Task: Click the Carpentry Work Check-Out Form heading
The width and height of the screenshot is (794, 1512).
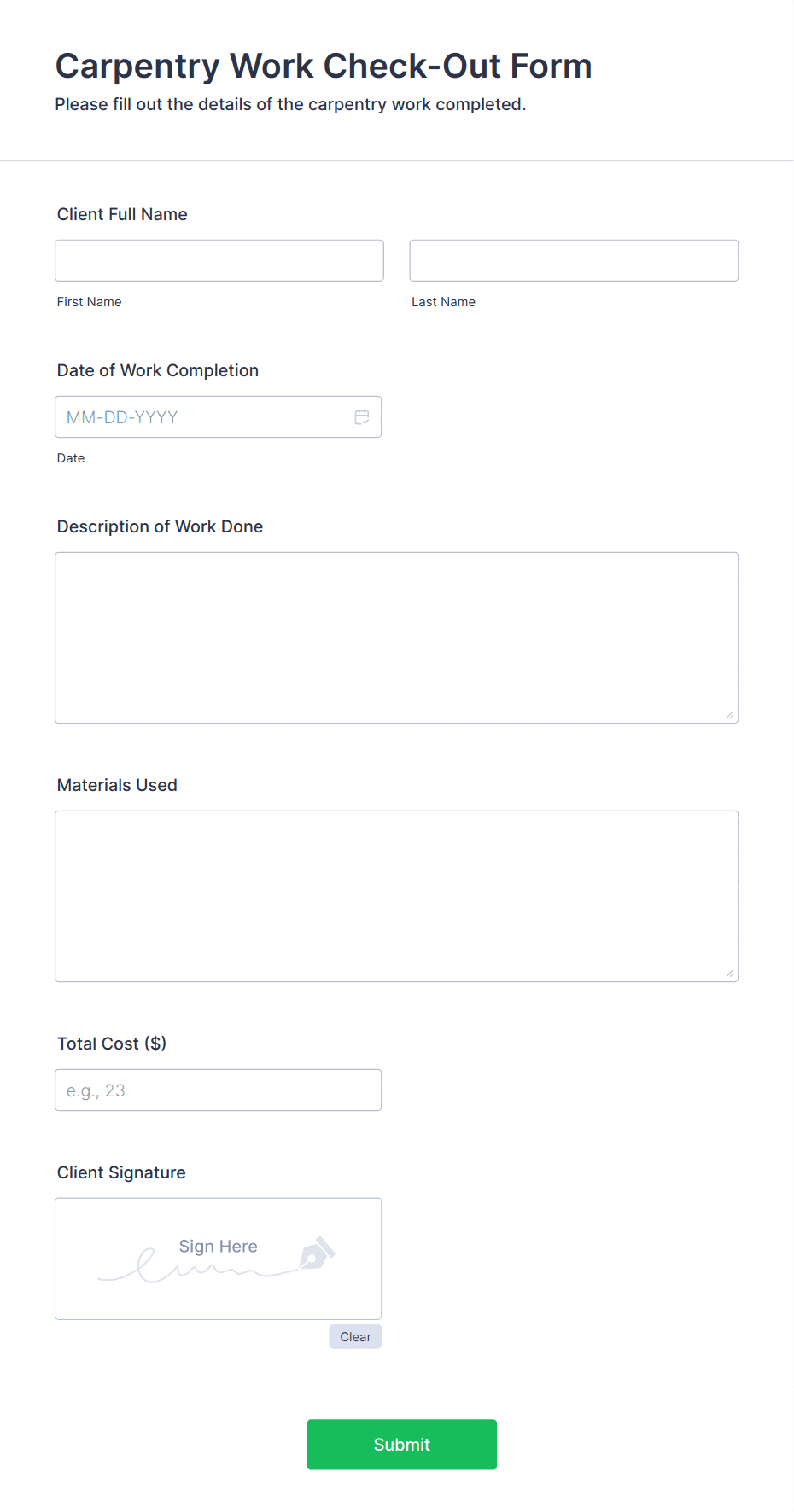Action: (x=324, y=66)
